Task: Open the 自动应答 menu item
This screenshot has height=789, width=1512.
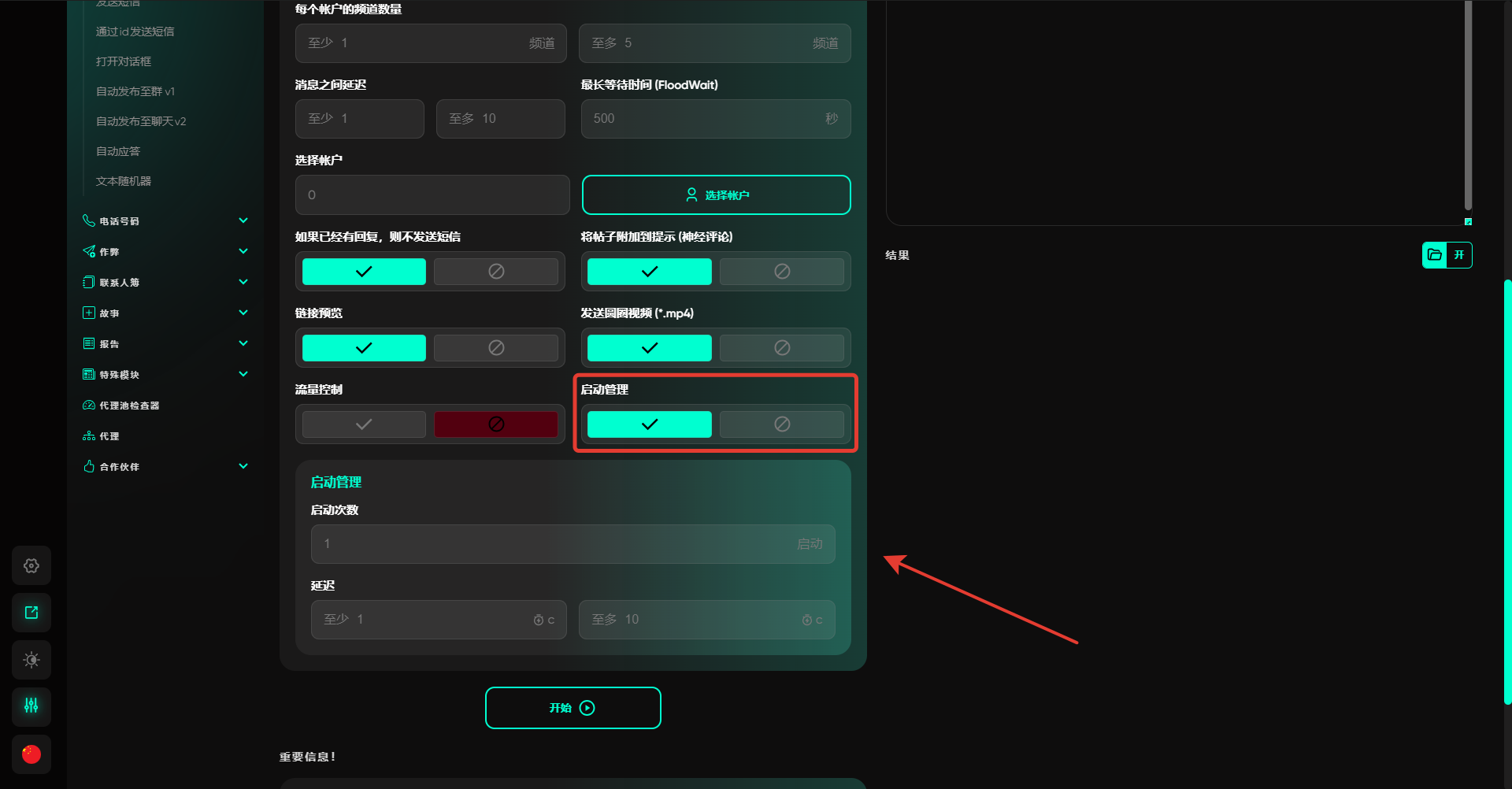Action: click(118, 151)
